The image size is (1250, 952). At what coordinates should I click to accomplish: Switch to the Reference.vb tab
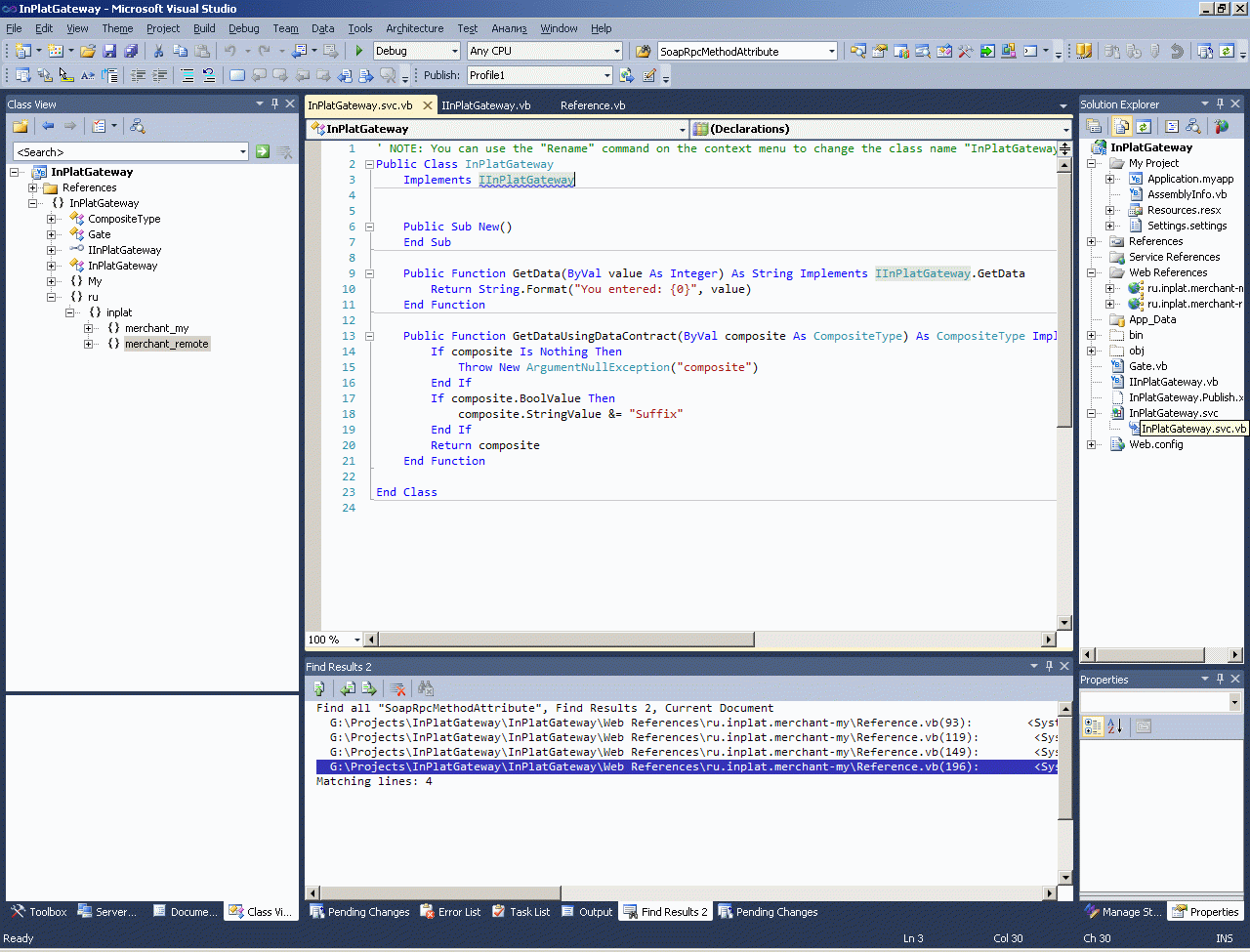tap(593, 105)
